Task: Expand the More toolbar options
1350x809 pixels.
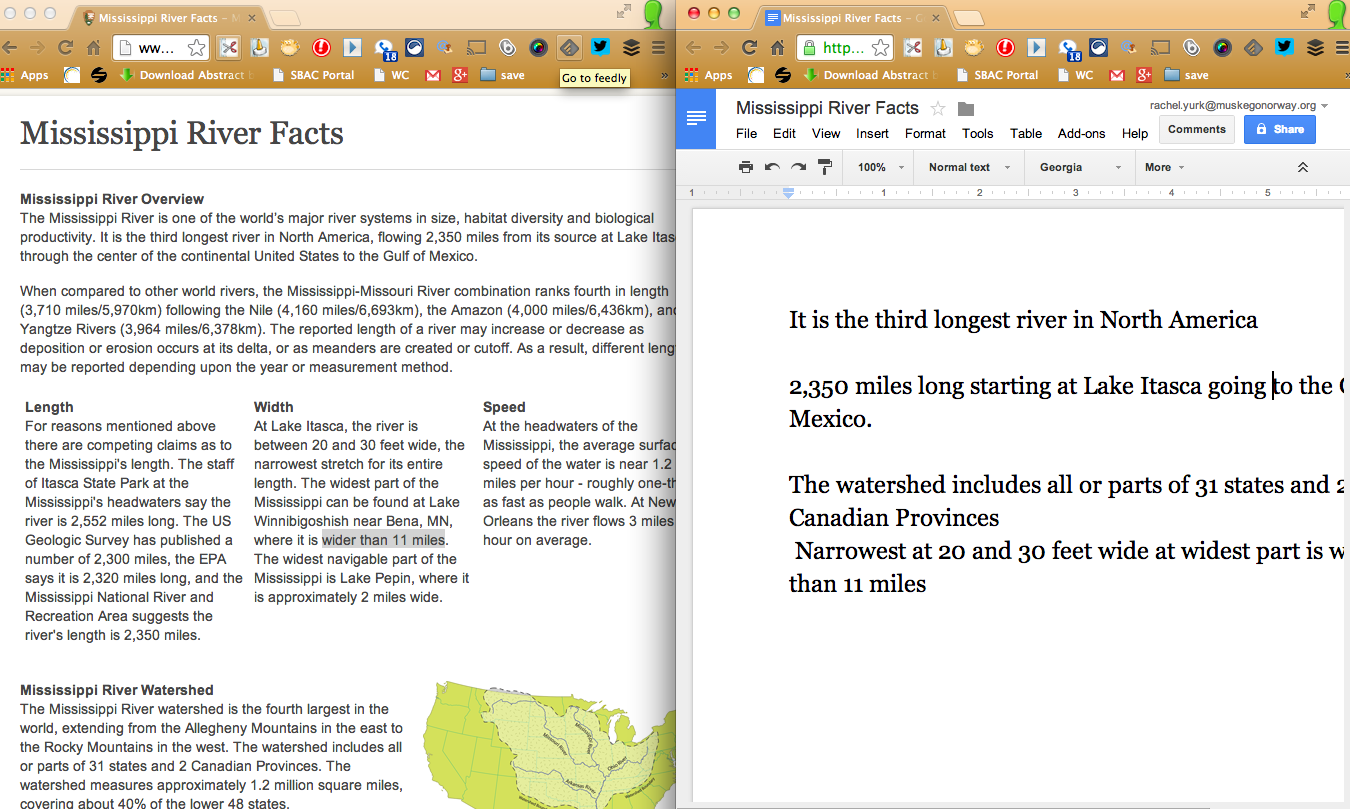Action: 1165,167
